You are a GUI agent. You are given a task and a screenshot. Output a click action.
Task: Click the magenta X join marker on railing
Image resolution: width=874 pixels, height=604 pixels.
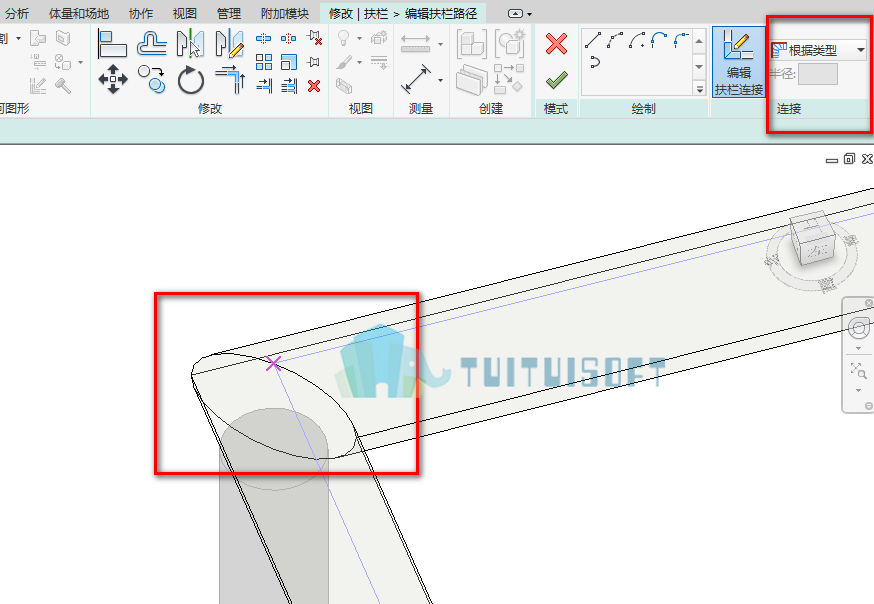point(273,363)
